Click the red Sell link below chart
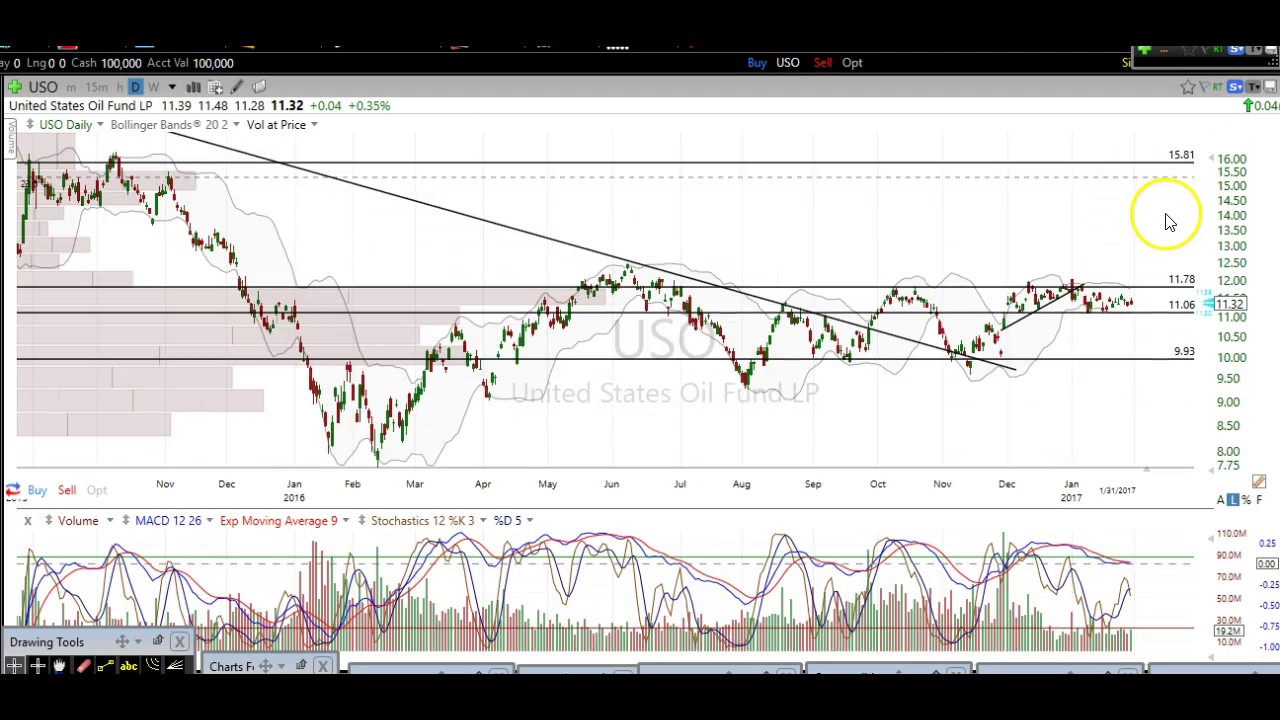Screen dimensions: 1280x720 67,490
